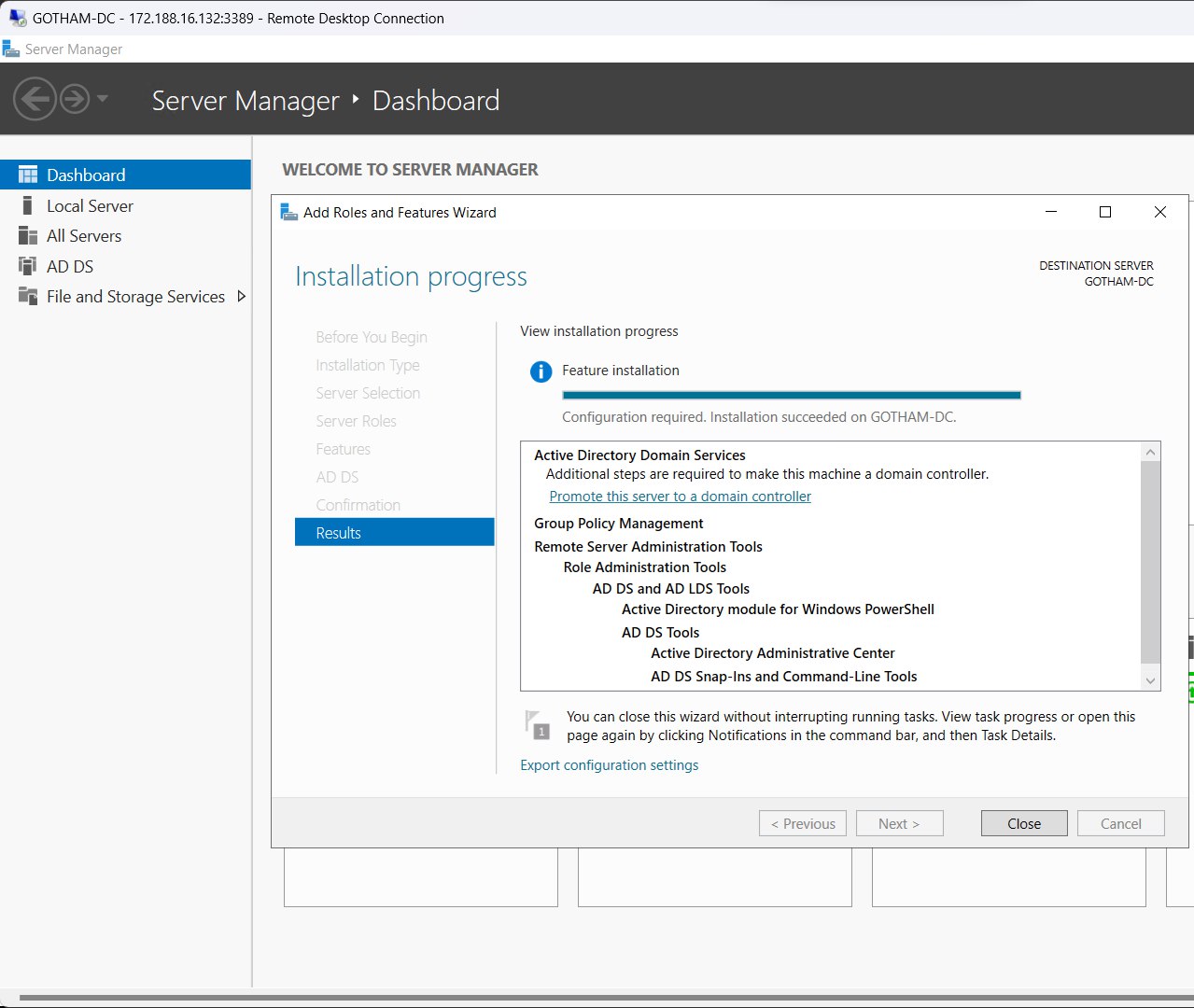The image size is (1194, 1008).
Task: Click the forward navigation arrow
Action: (72, 98)
